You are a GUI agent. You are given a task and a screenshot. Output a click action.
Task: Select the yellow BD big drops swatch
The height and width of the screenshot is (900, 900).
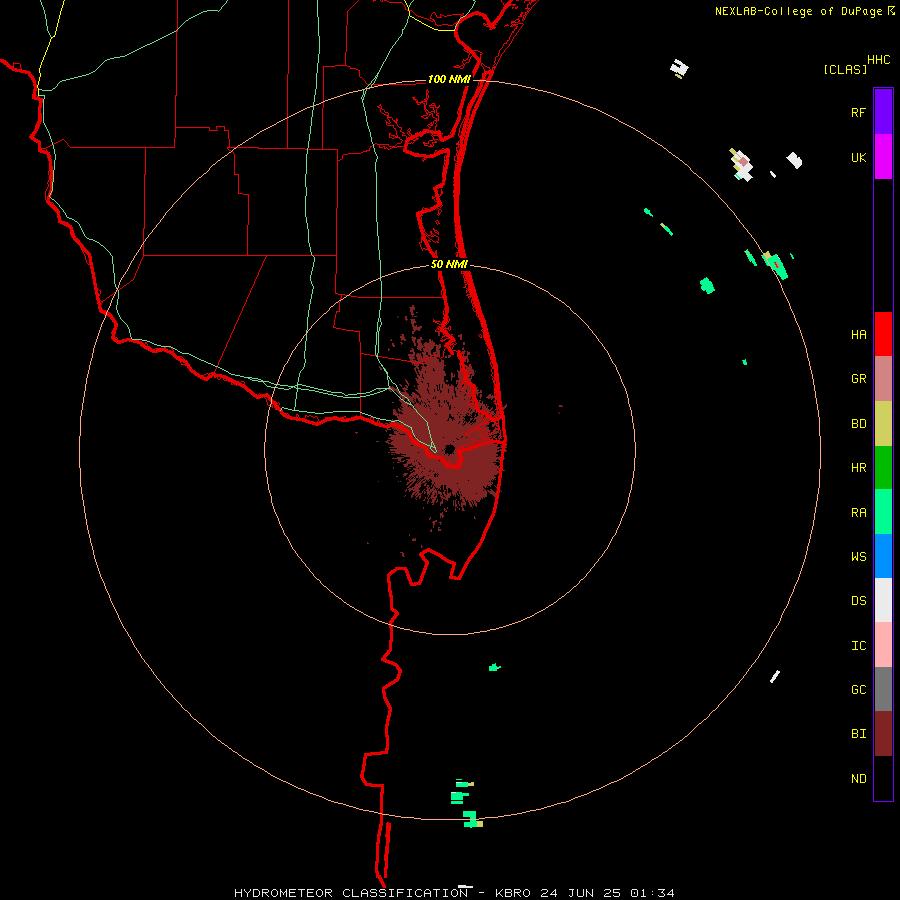coord(883,423)
